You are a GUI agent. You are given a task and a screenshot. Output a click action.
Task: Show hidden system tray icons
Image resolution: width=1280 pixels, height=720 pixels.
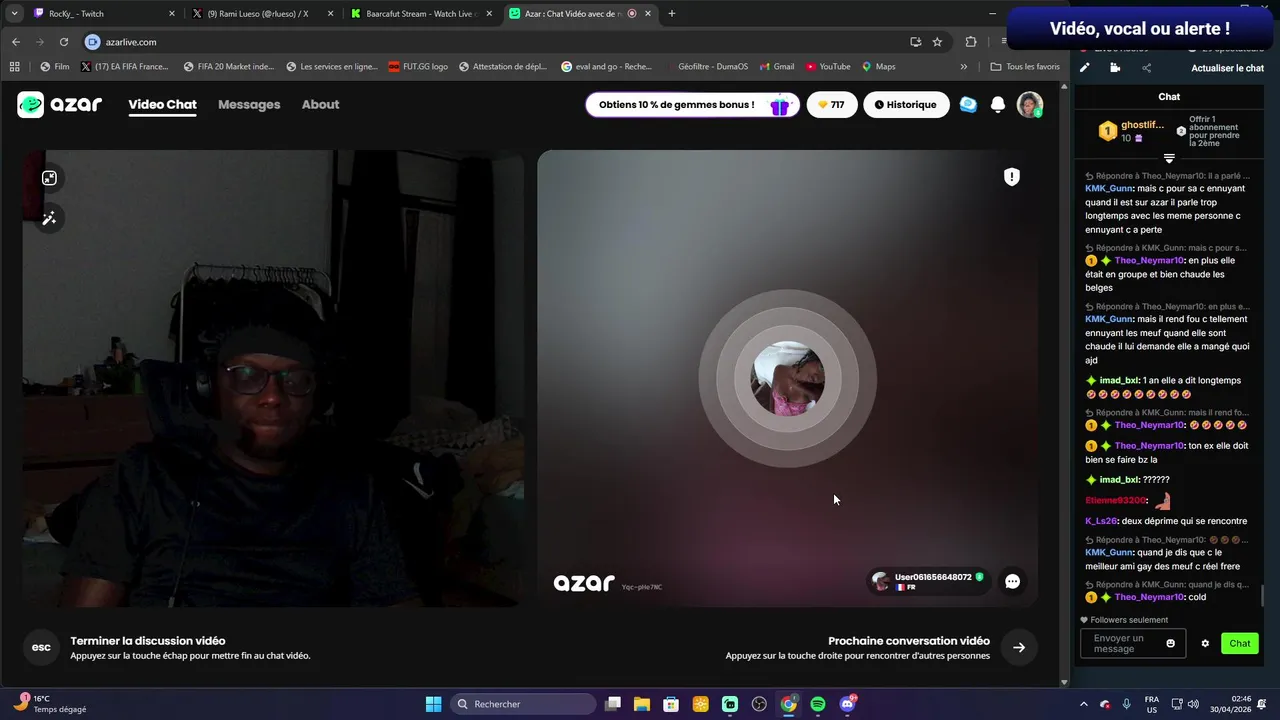coord(1083,704)
